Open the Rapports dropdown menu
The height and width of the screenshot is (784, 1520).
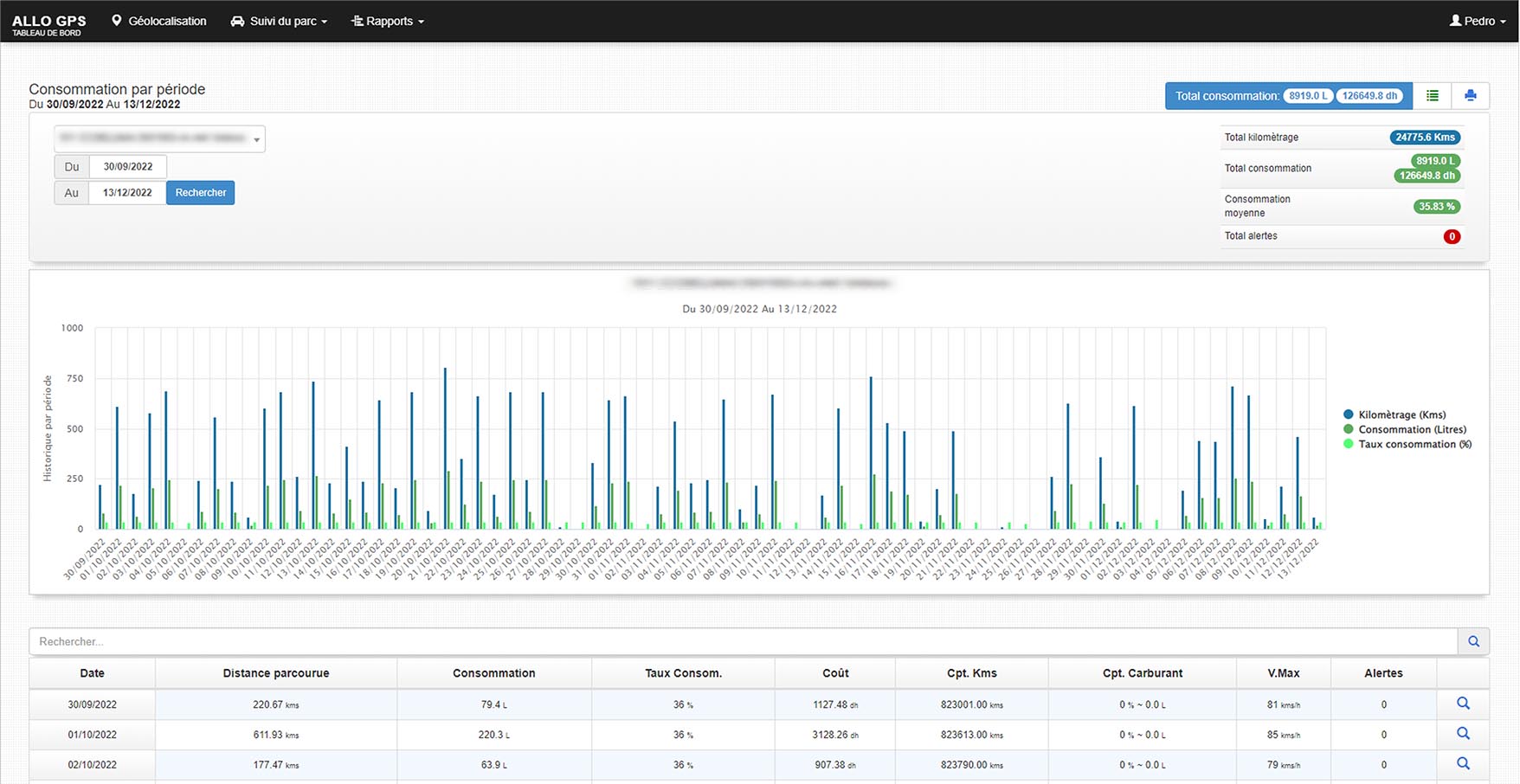pos(388,22)
